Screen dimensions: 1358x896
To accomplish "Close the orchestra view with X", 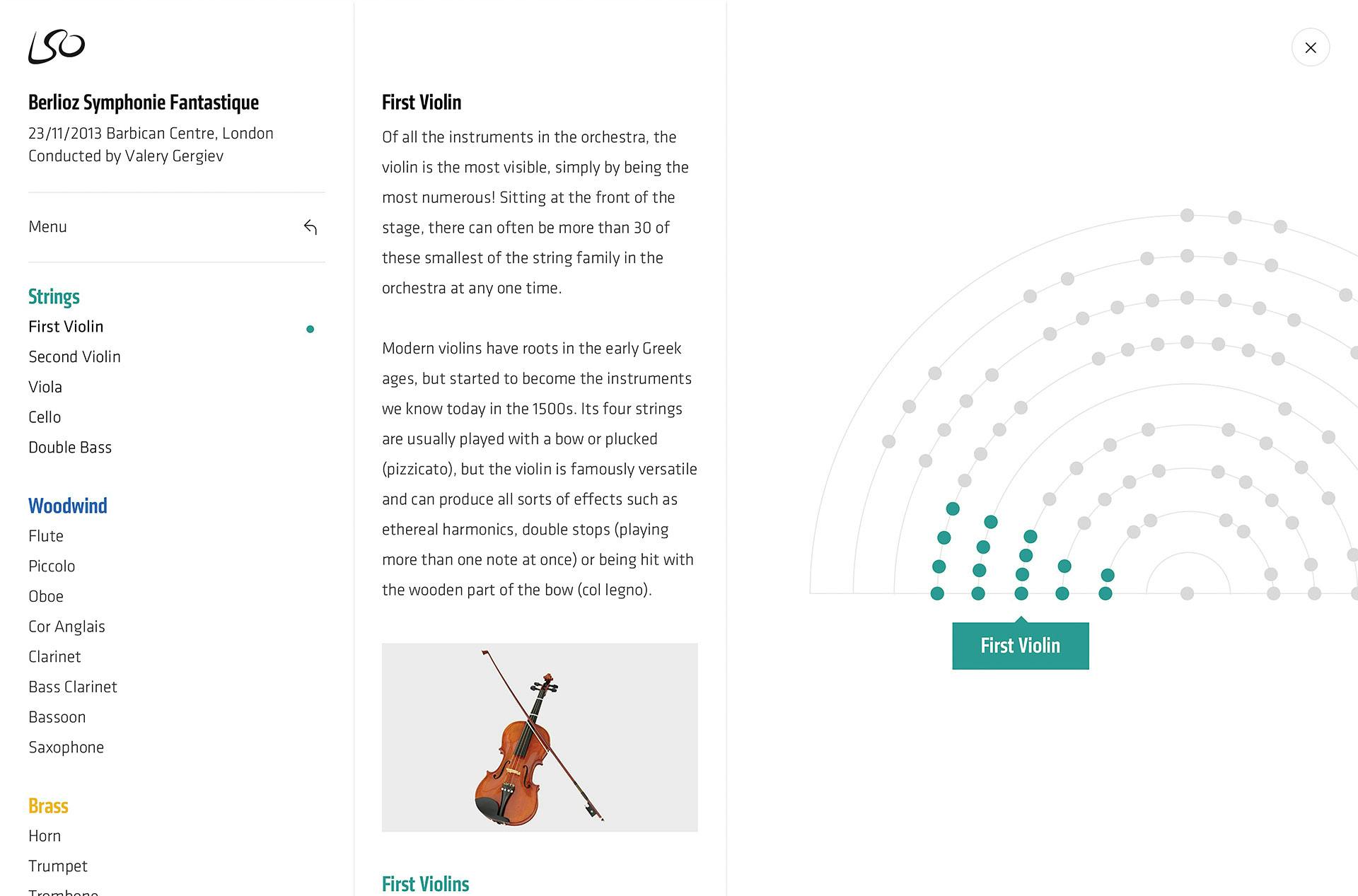I will coord(1310,47).
